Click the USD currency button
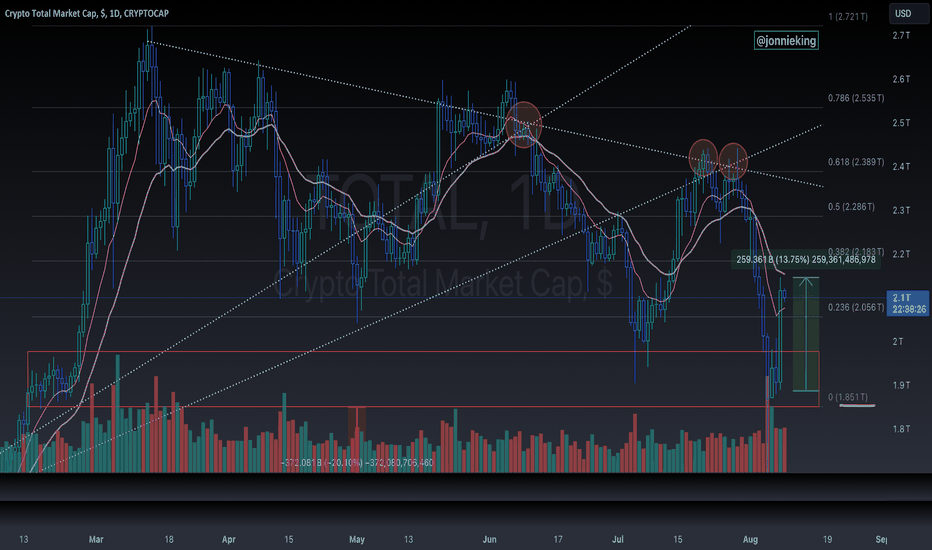Screen dimensions: 932x550 tap(908, 13)
